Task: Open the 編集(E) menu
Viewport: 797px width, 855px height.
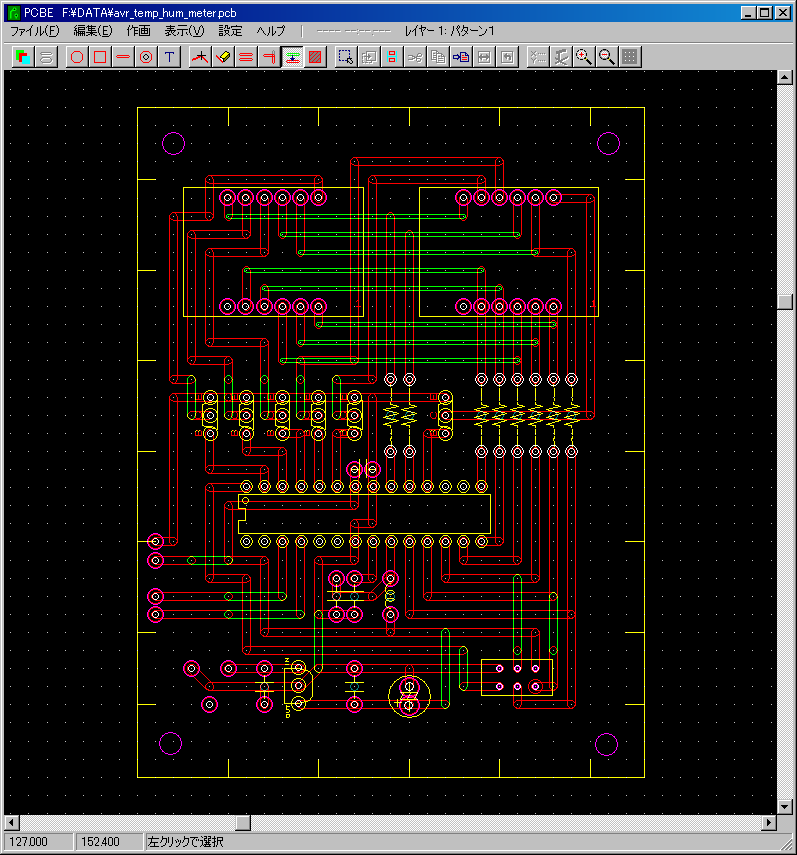Action: 93,31
